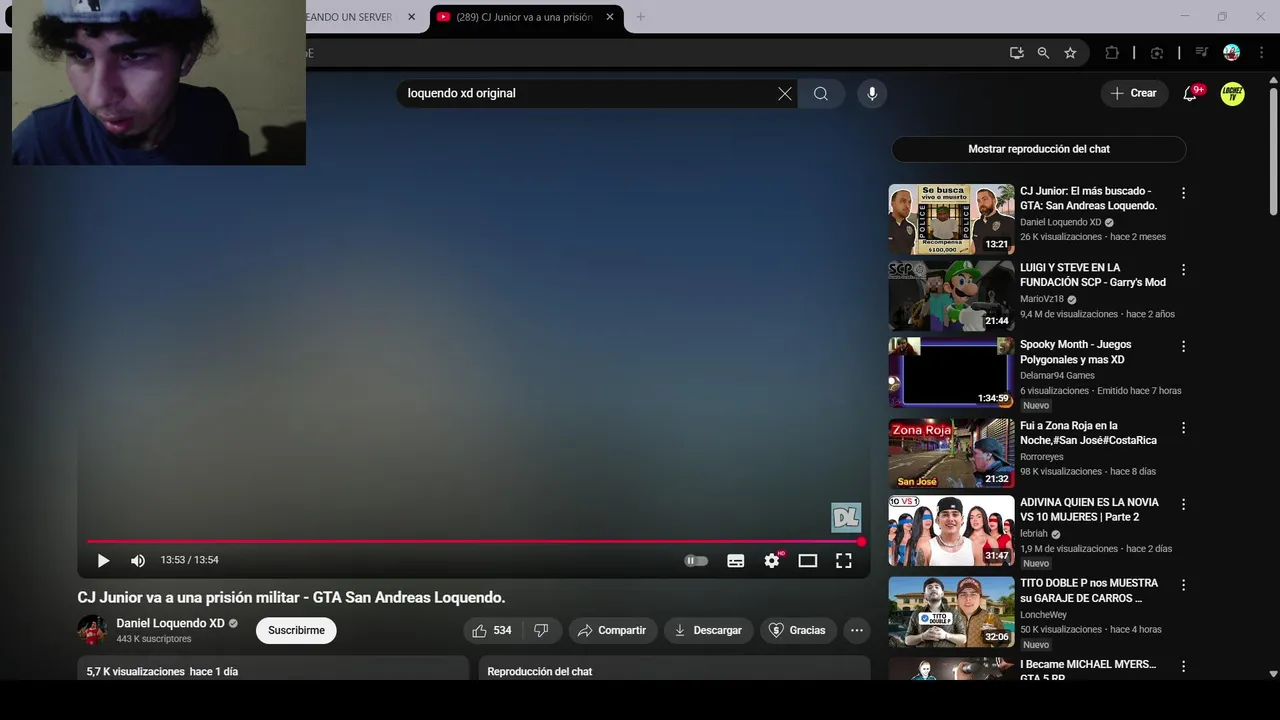Click the LoncheWey channel name

pos(1043,615)
